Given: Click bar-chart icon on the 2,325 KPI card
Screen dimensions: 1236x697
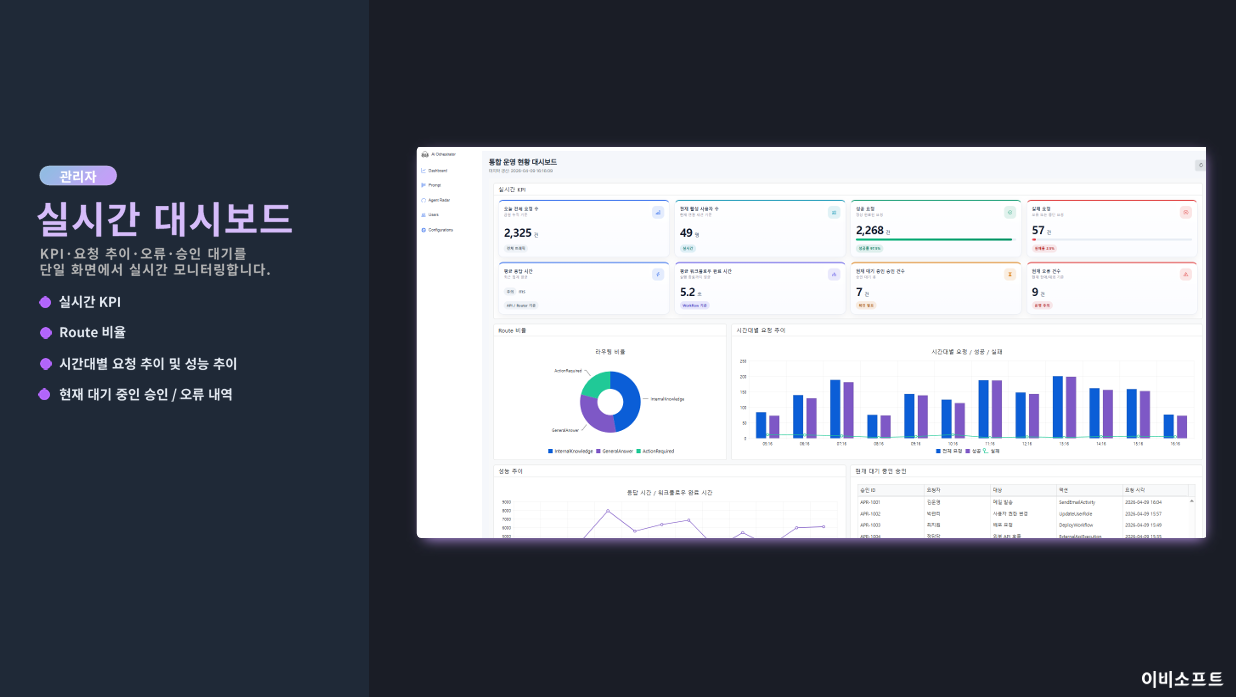Looking at the screenshot, I should point(658,212).
